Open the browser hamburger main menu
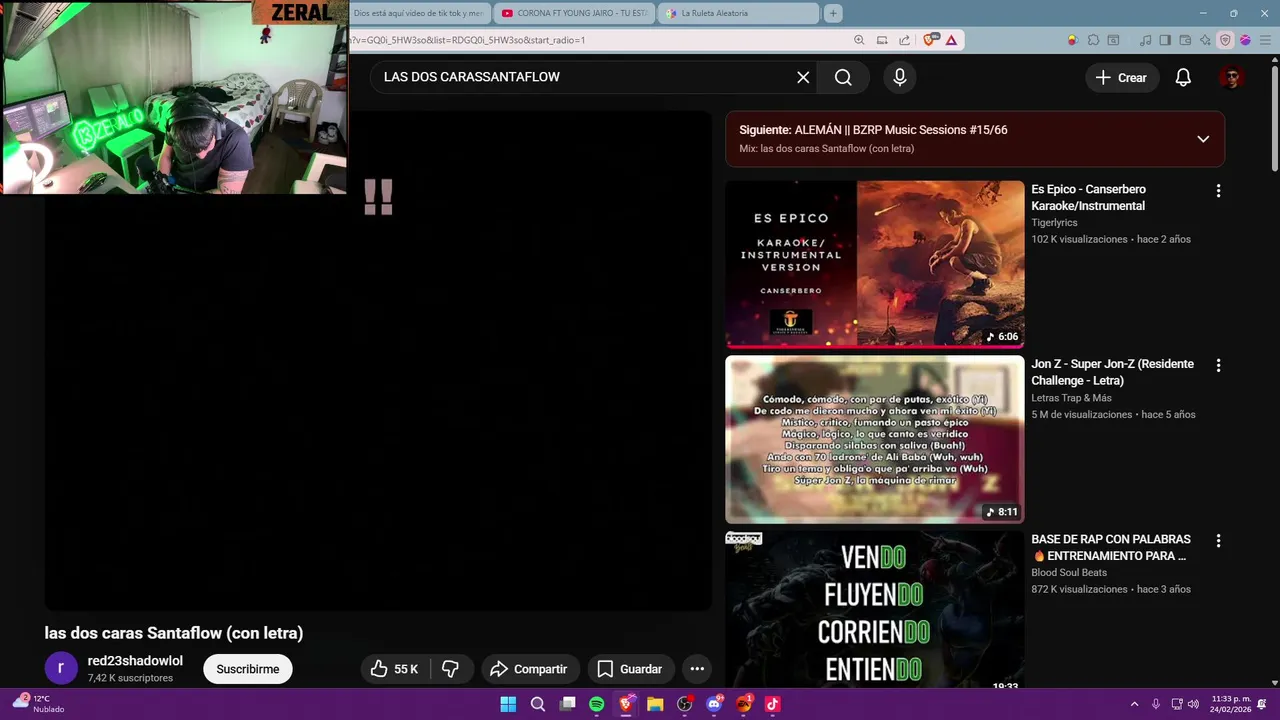Viewport: 1280px width, 720px height. point(1265,40)
